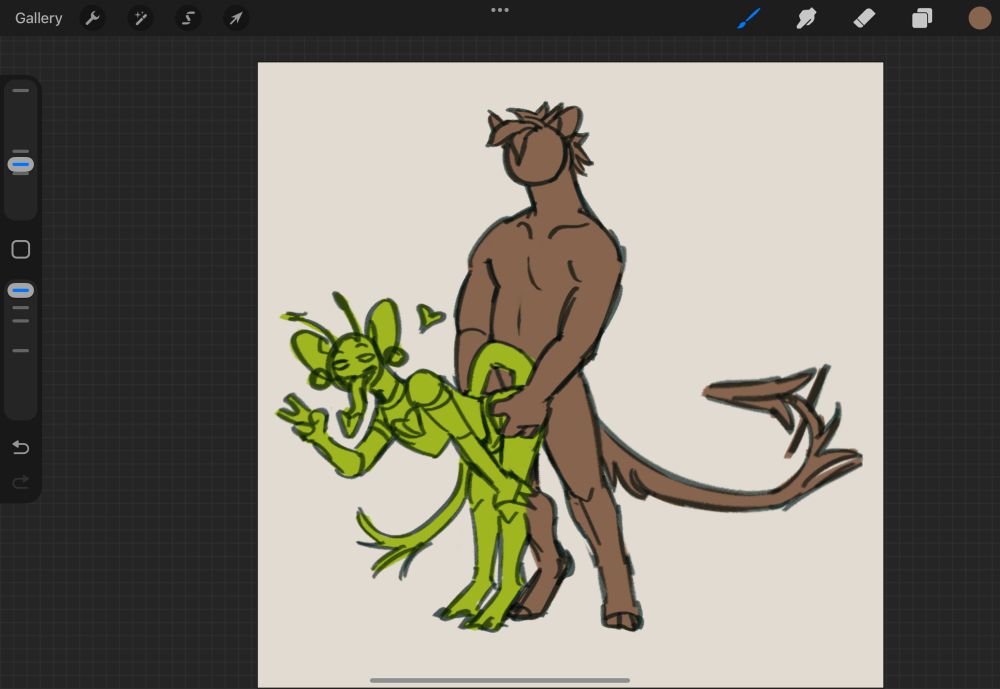The image size is (1000, 689).
Task: Tap the green heart on the canvas
Action: 429,317
